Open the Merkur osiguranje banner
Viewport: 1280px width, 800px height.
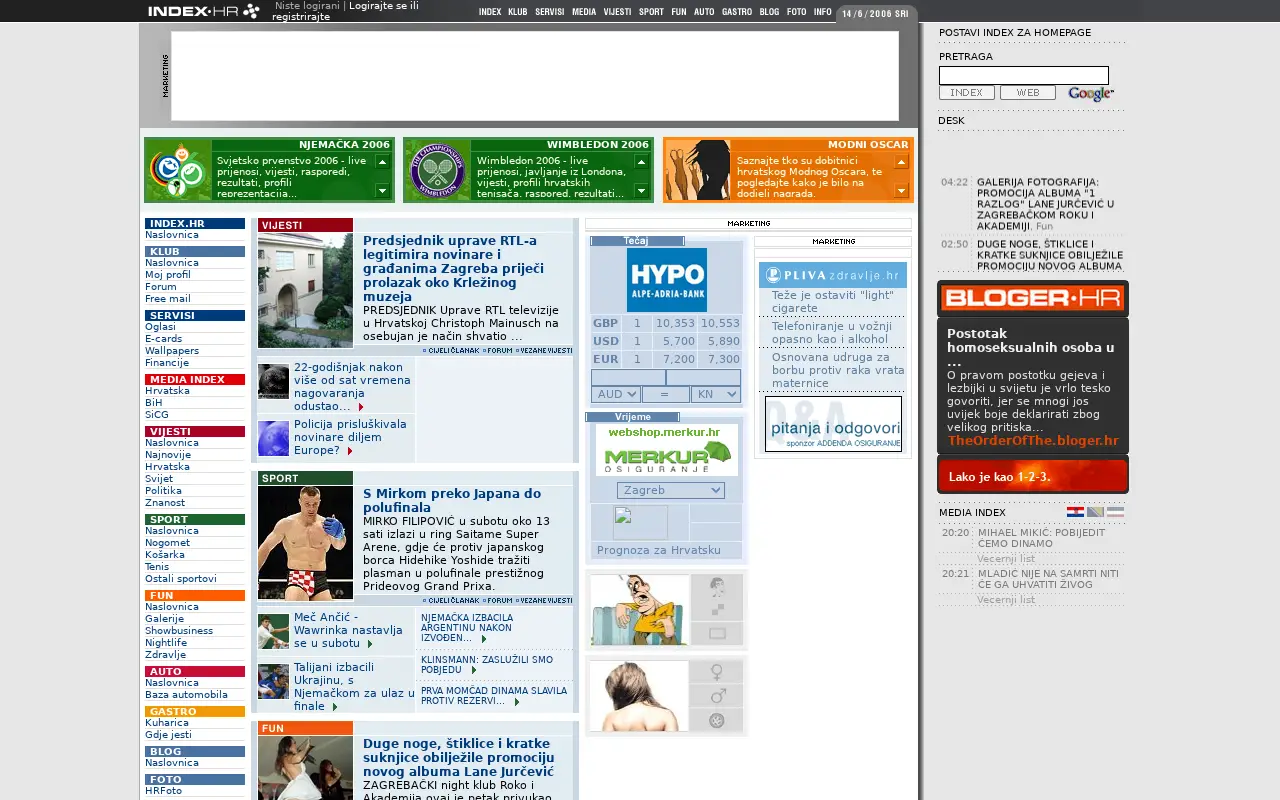pos(667,450)
